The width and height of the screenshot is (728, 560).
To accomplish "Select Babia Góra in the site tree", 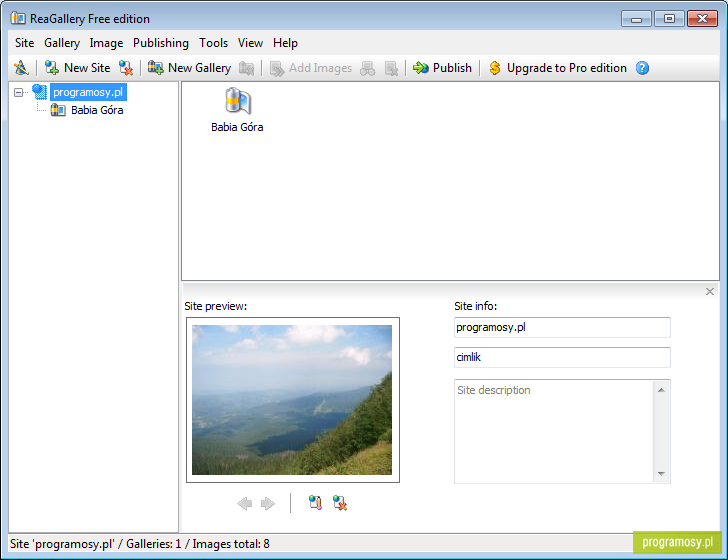I will tap(97, 110).
